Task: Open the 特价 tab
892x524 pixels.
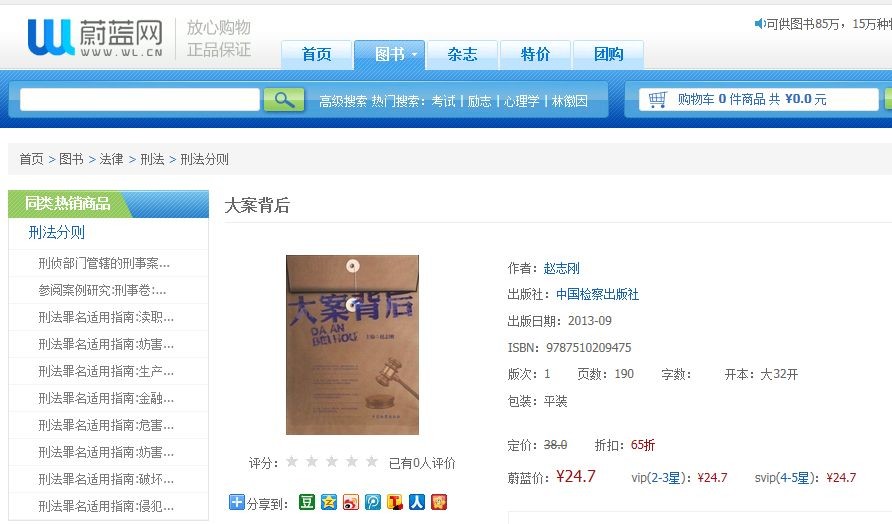Action: pos(535,55)
